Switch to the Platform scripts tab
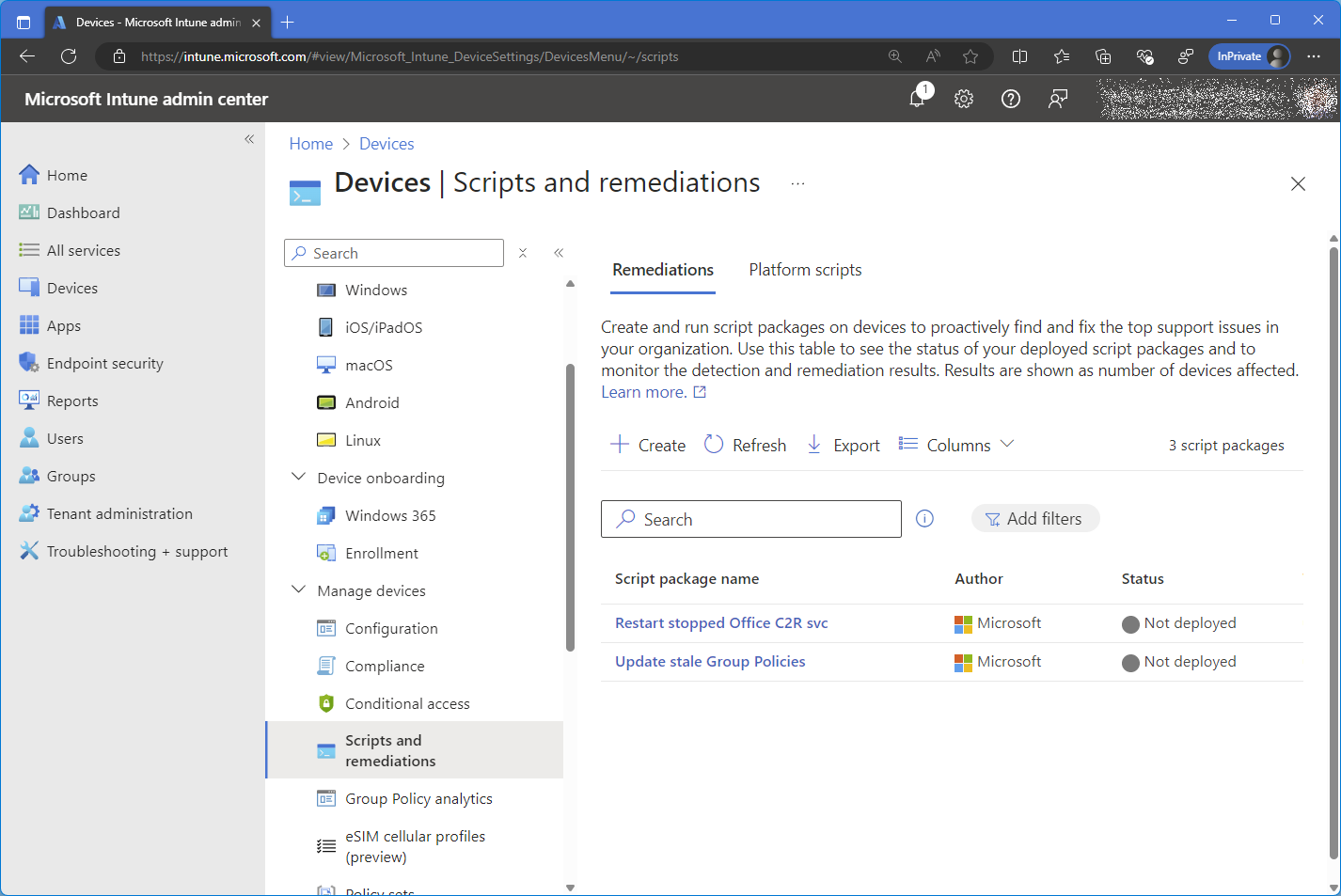 pos(805,270)
